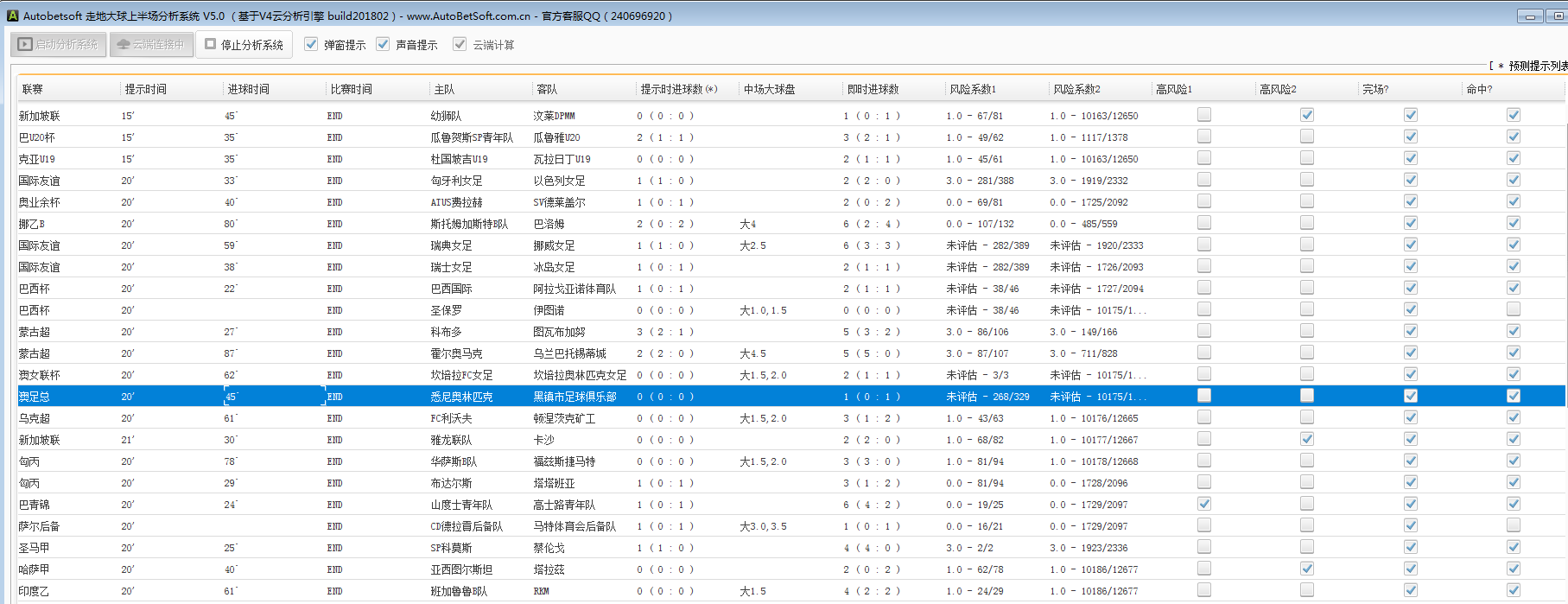Click the 斯托姆加斯特BK home team cell
The height and width of the screenshot is (604, 1568).
click(x=469, y=224)
